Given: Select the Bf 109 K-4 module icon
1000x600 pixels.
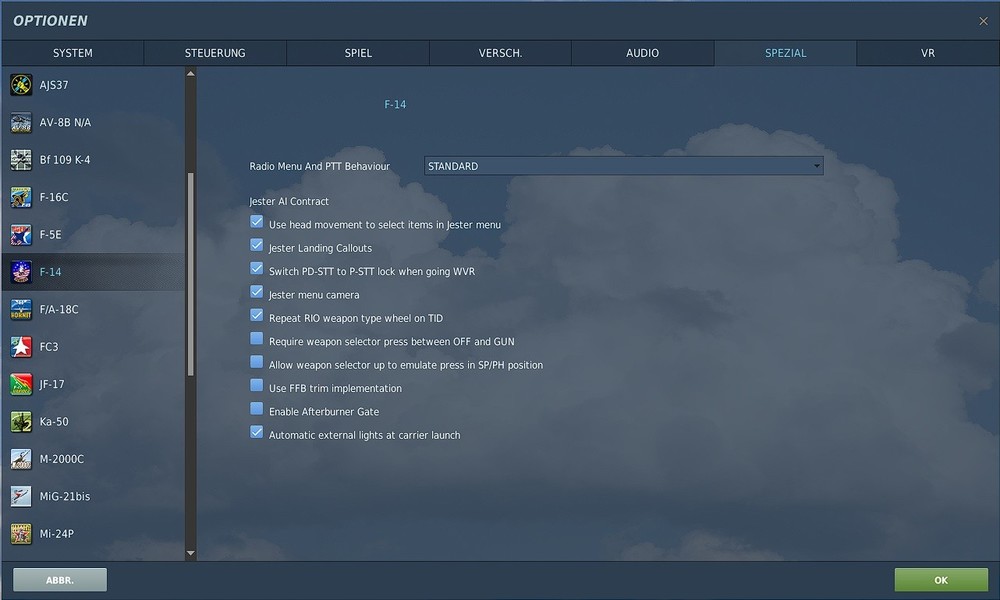Looking at the screenshot, I should [x=21, y=159].
